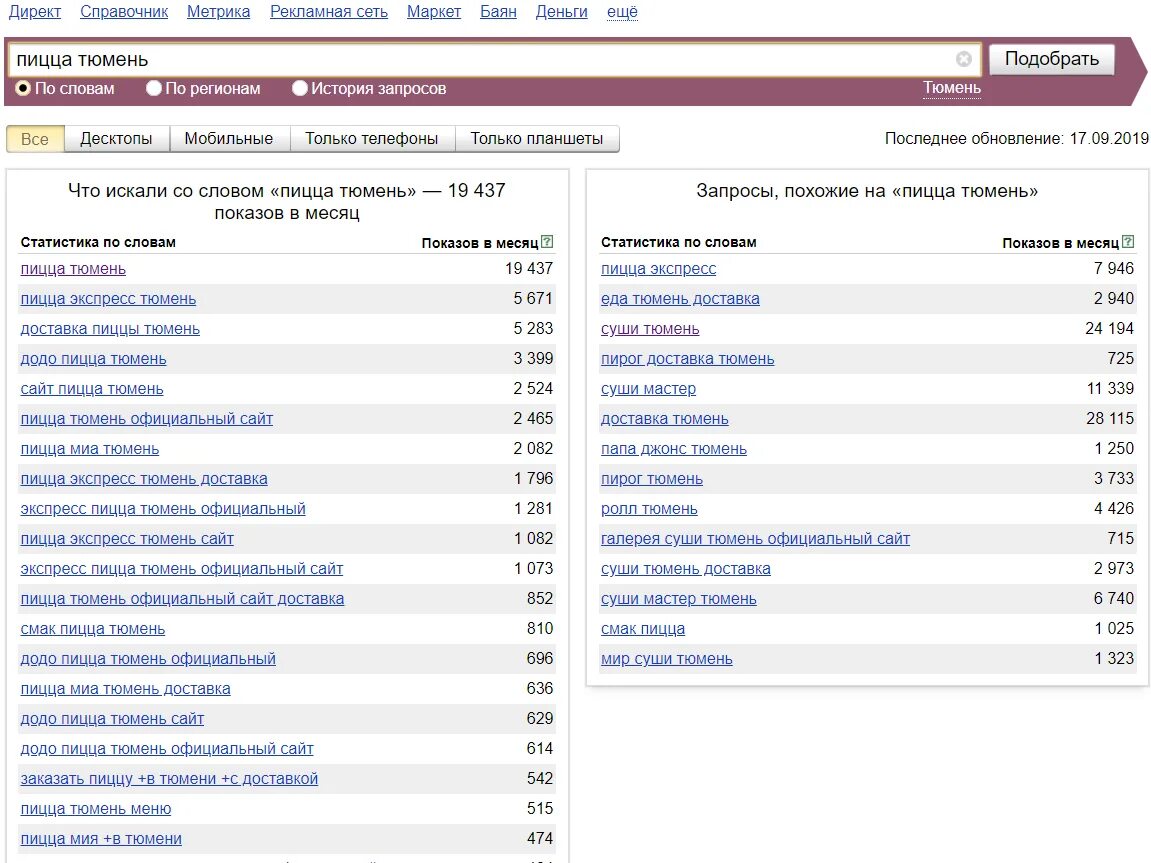
Task: Switch to the 'Мобильные' tab
Action: pos(229,139)
